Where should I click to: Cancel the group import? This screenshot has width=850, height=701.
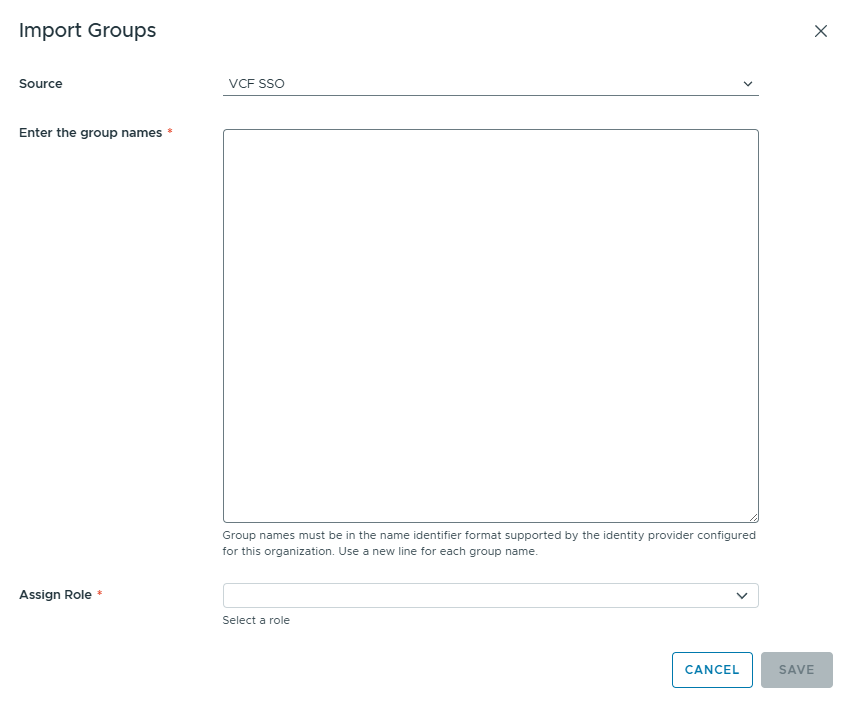712,670
